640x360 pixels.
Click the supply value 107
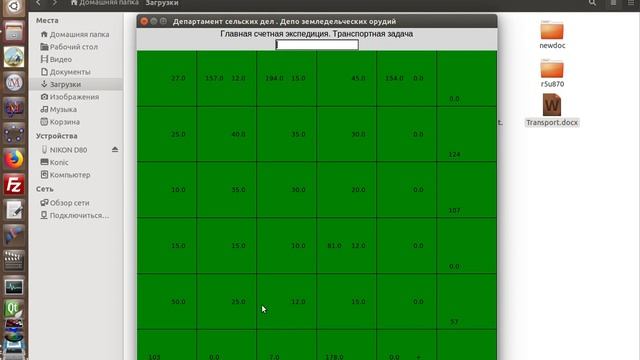point(454,210)
